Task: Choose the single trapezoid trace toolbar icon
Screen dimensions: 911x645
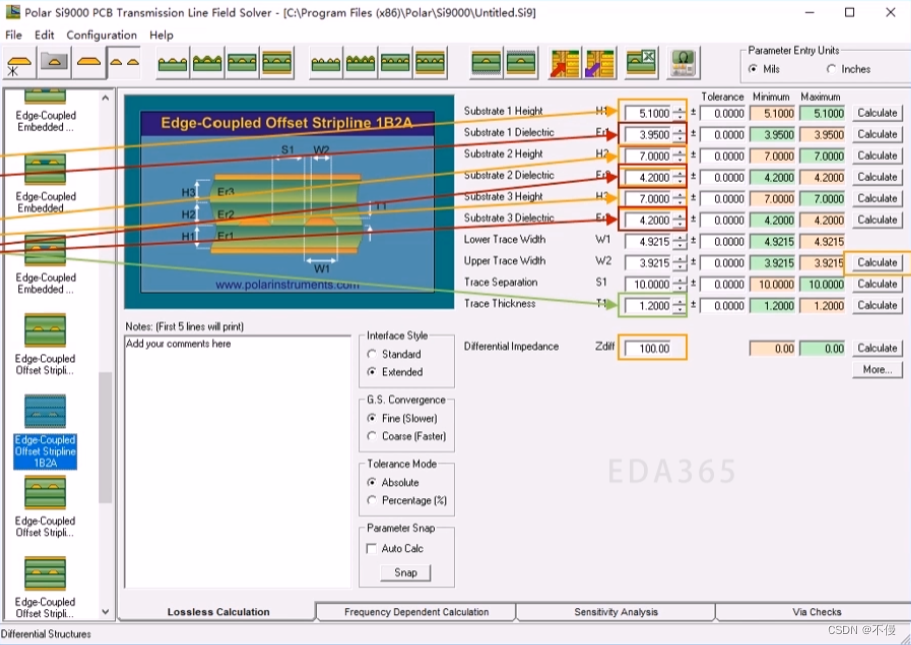Action: [x=89, y=63]
